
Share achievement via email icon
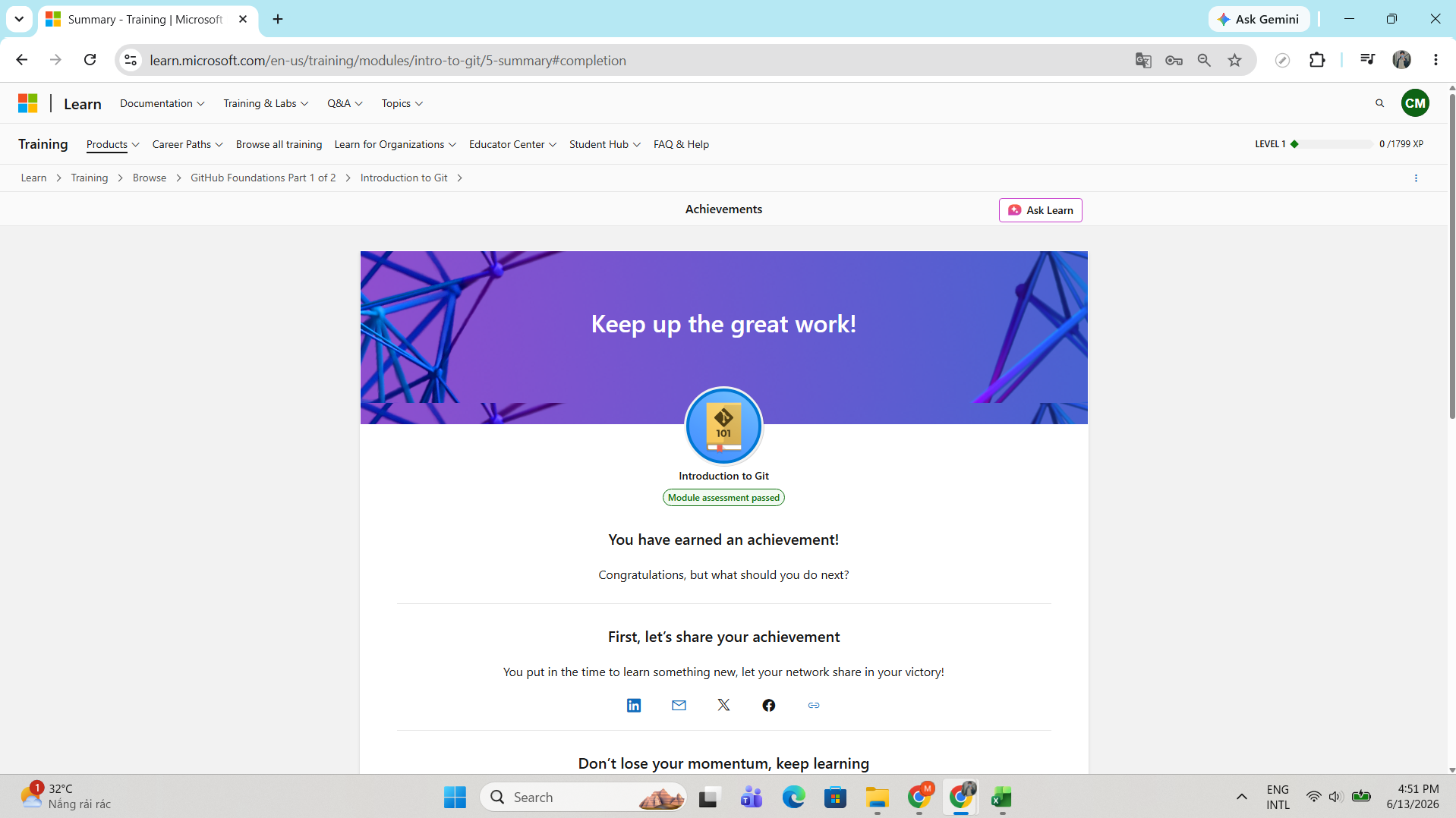coord(679,706)
